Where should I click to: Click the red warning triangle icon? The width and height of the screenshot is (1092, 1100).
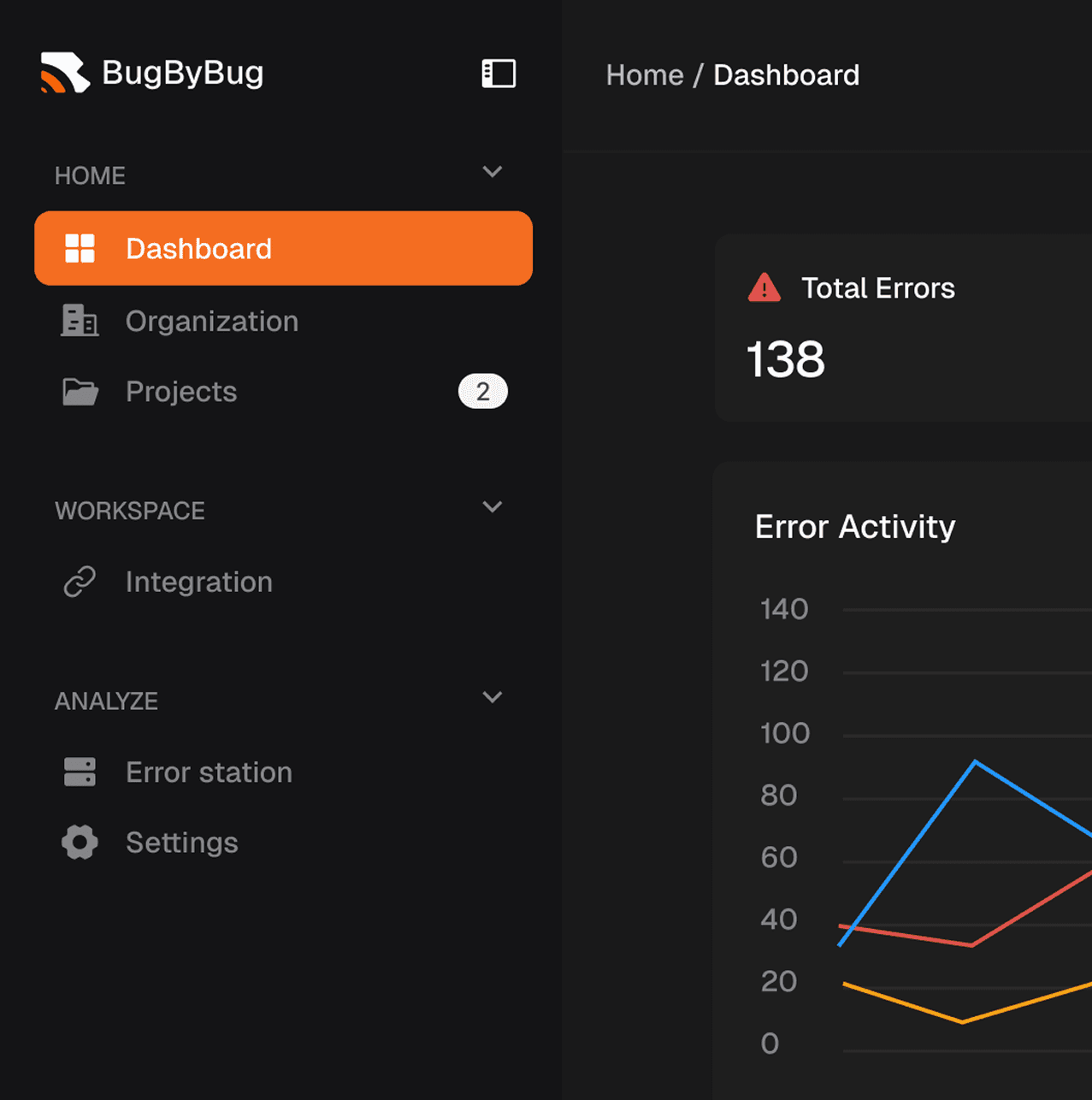coord(764,287)
